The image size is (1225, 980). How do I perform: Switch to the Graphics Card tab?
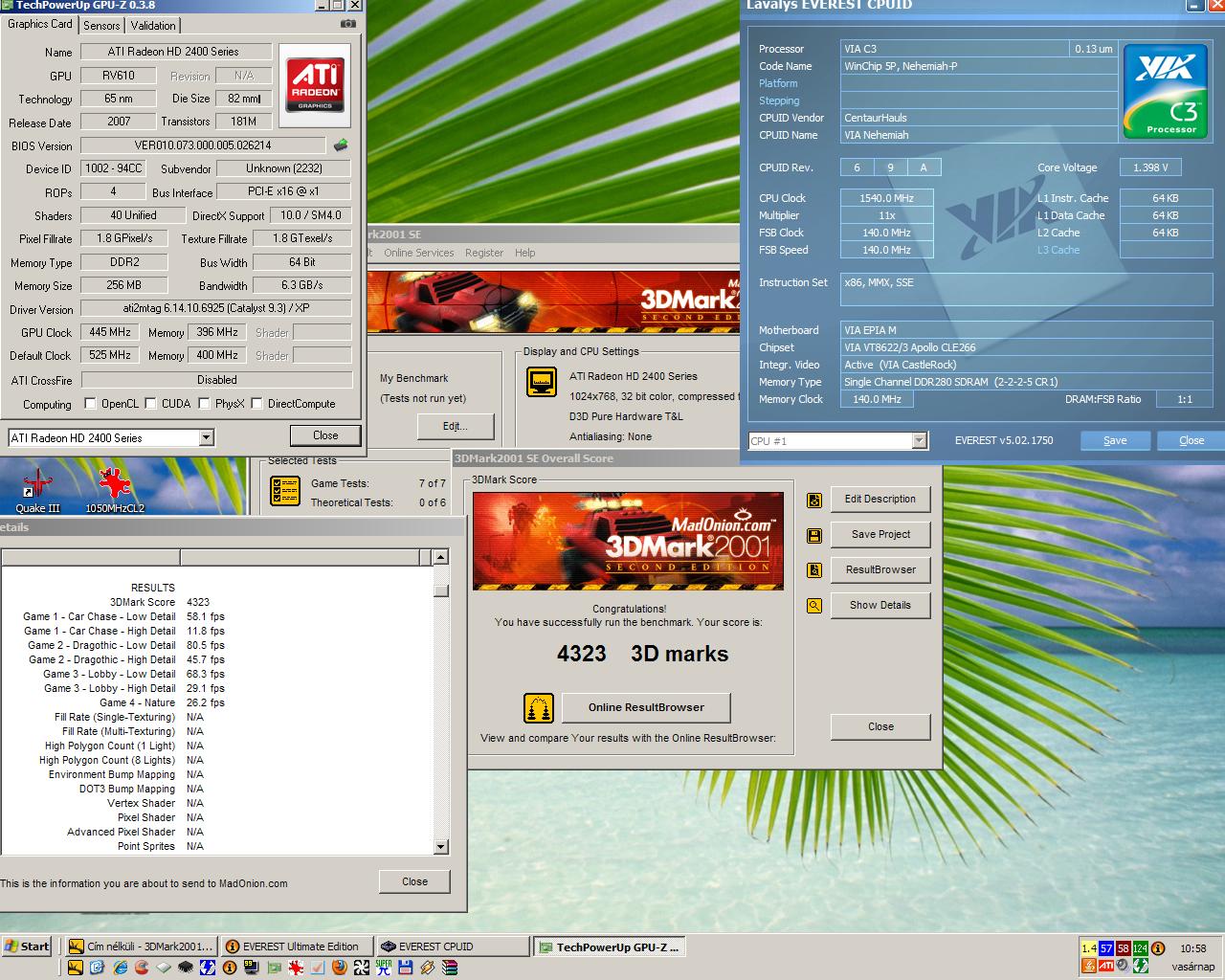tap(40, 25)
